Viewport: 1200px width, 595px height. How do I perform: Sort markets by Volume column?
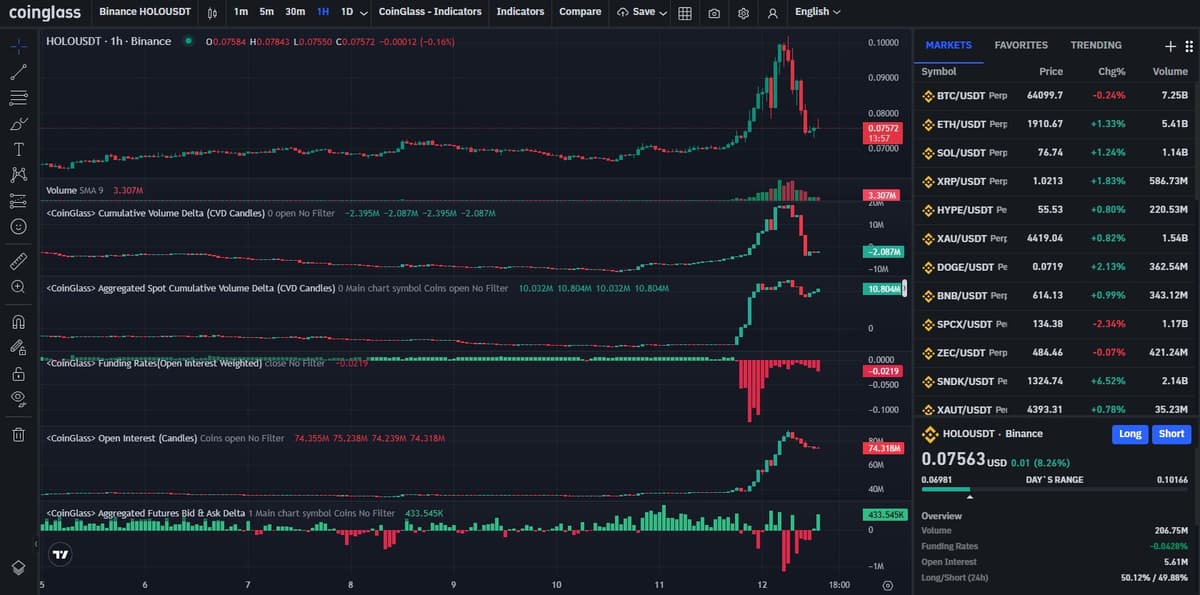(1170, 72)
